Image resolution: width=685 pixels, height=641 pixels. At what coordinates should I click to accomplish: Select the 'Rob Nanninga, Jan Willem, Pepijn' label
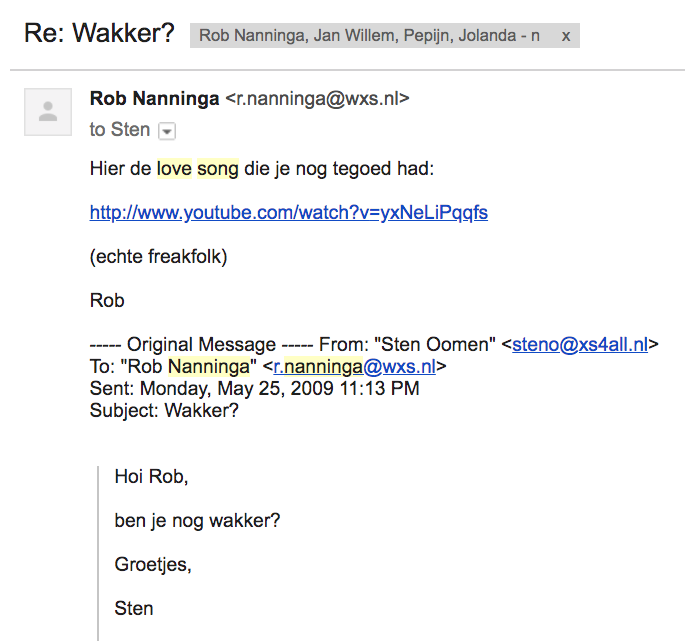tap(369, 36)
